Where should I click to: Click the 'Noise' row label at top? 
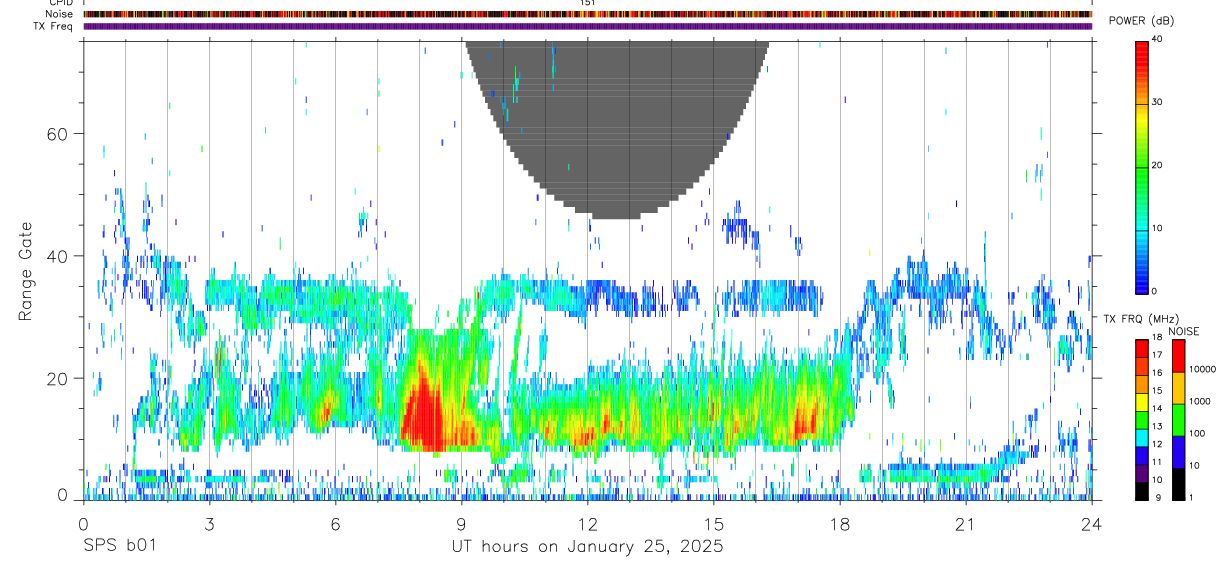pos(60,14)
